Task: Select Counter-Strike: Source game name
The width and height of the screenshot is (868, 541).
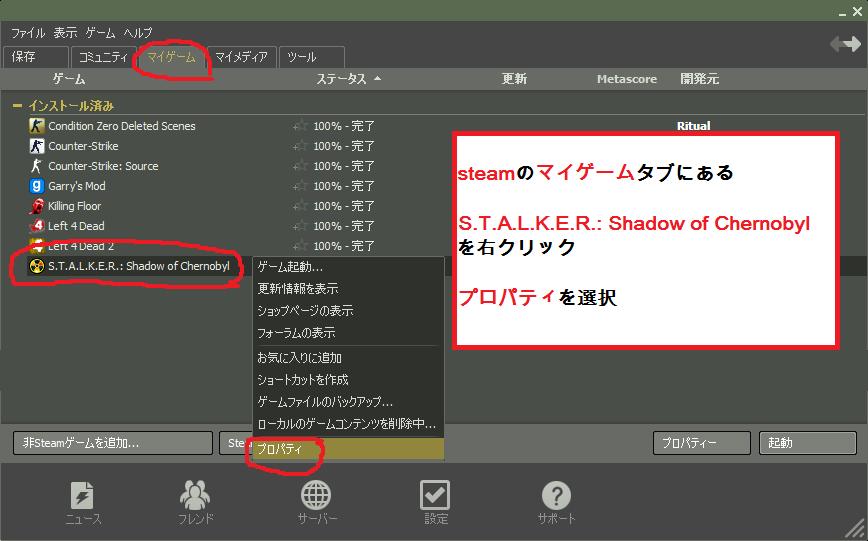Action: coord(103,166)
